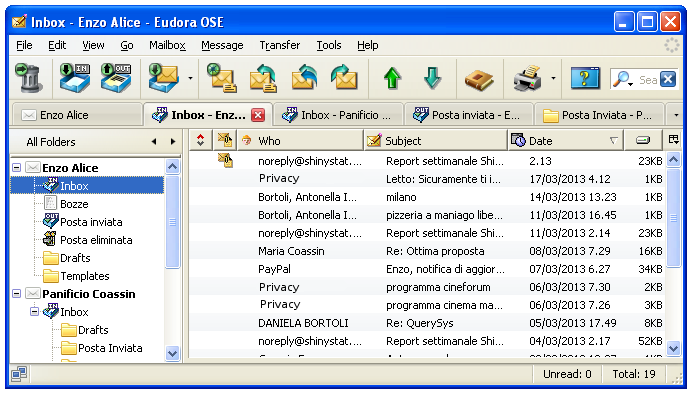Open the Message menu

coord(222,45)
